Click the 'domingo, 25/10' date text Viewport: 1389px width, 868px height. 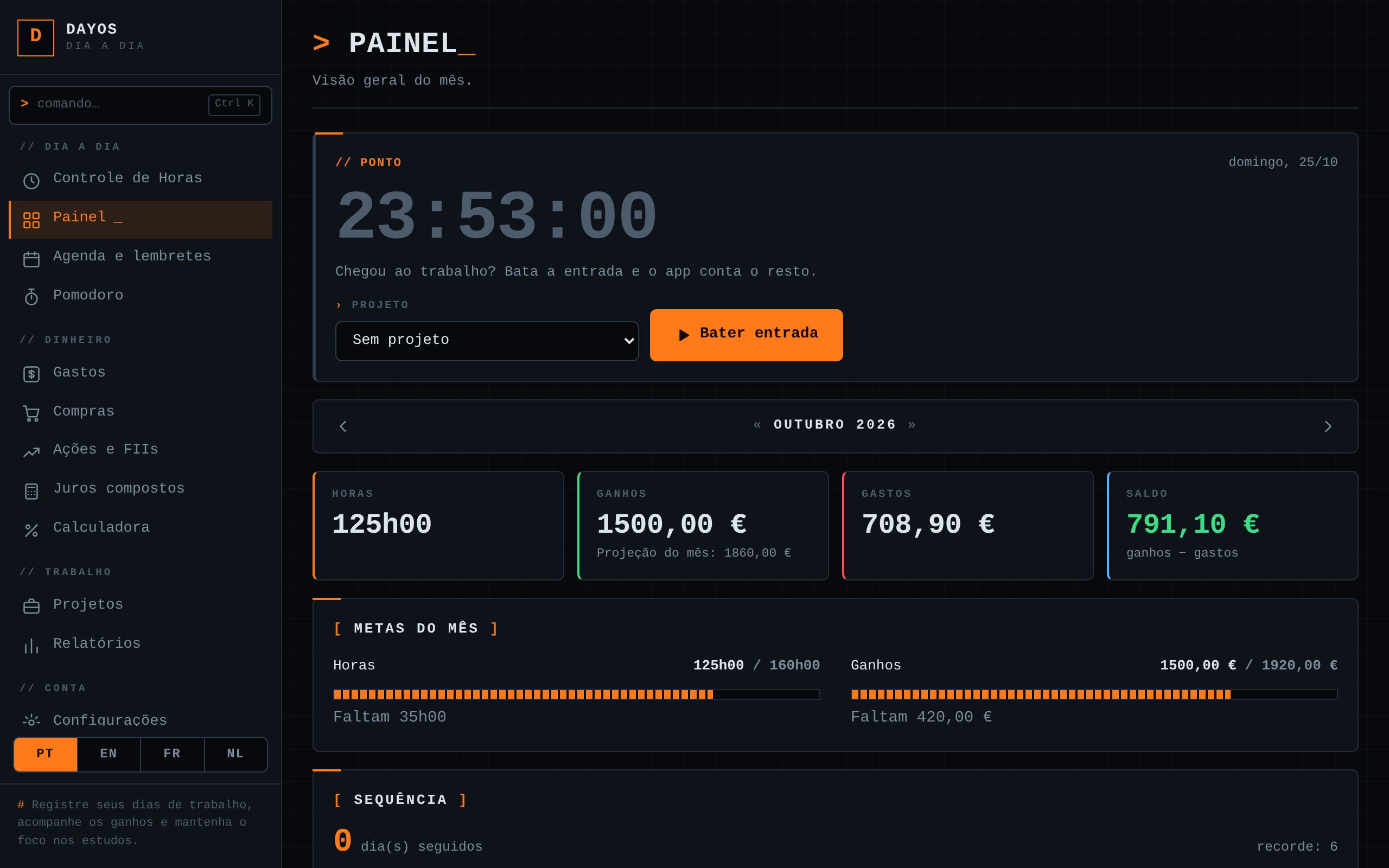[1283, 162]
